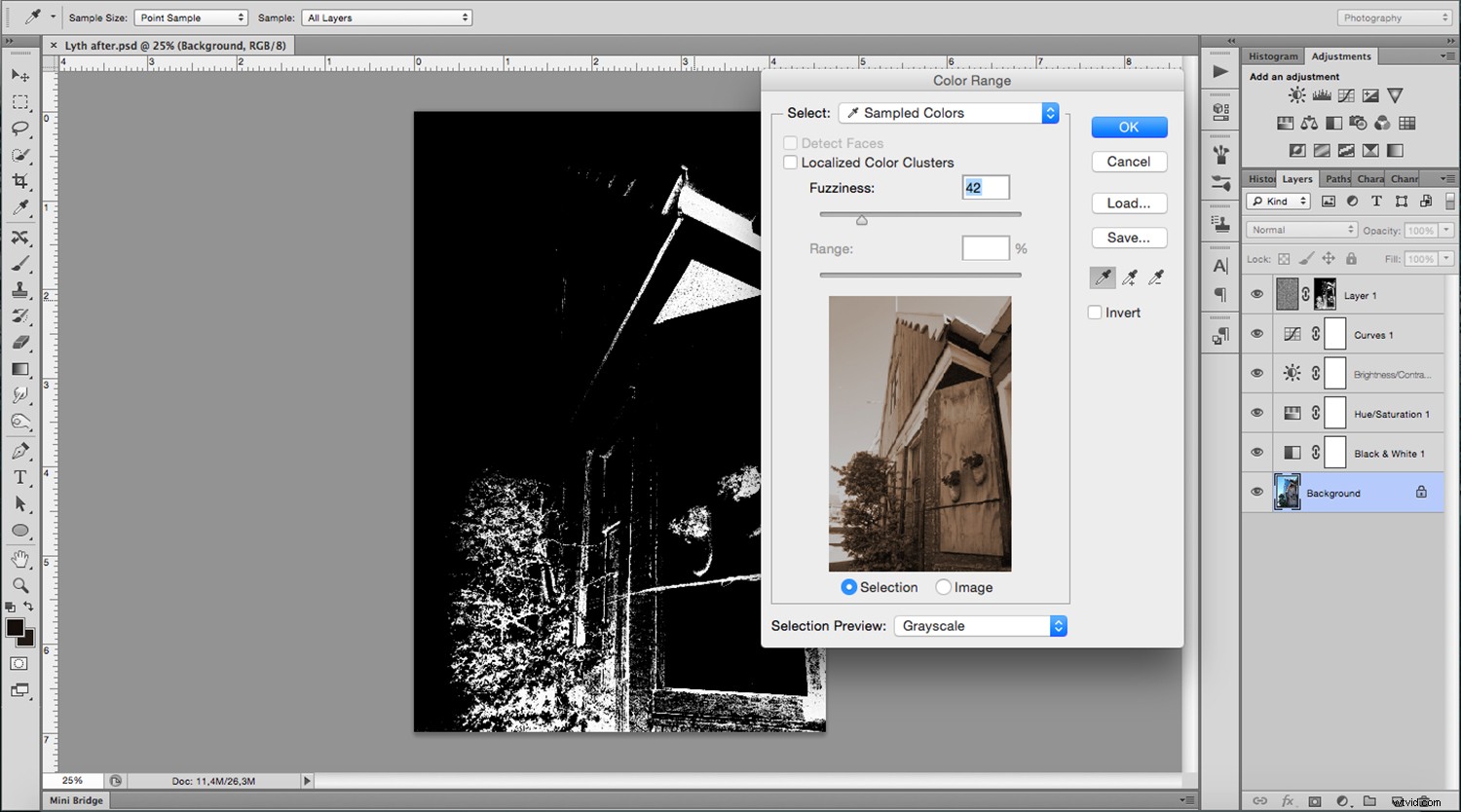Open the Brightness/Contrast adjustment icon
Image resolution: width=1461 pixels, height=812 pixels.
click(x=1296, y=94)
